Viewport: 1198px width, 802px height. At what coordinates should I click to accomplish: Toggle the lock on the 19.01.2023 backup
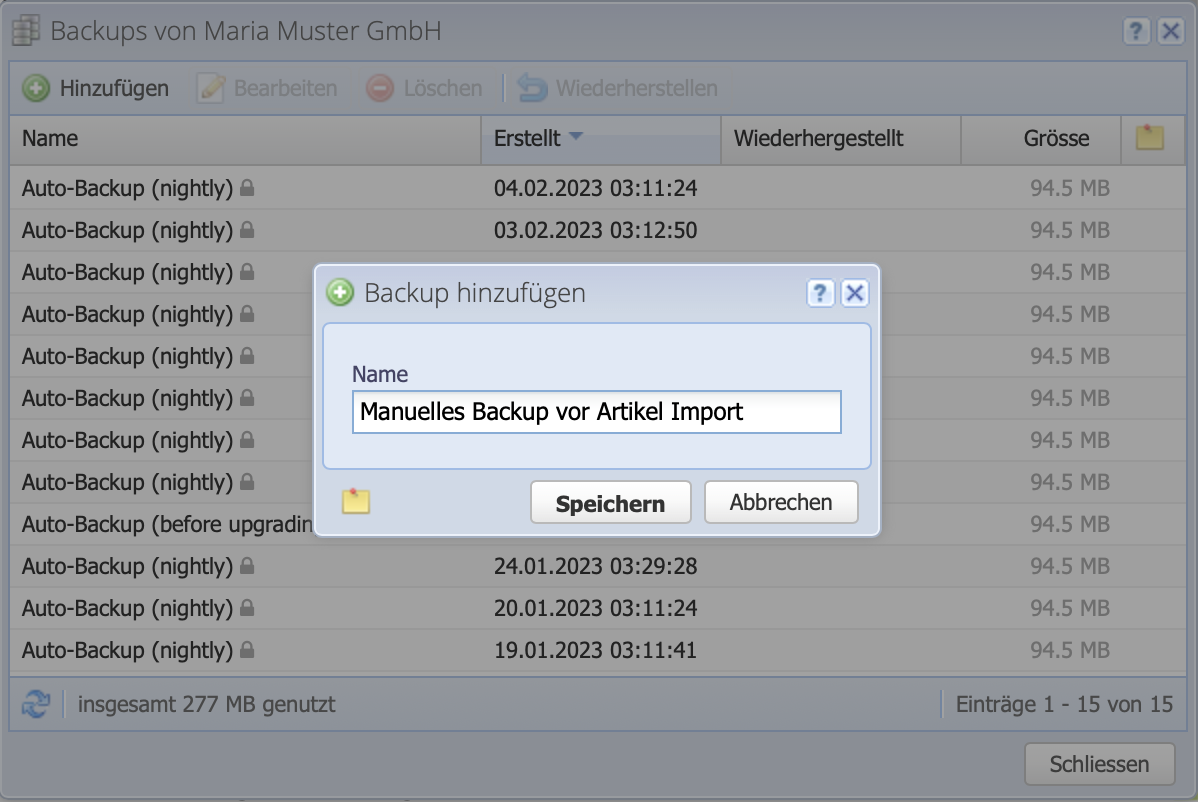click(245, 650)
